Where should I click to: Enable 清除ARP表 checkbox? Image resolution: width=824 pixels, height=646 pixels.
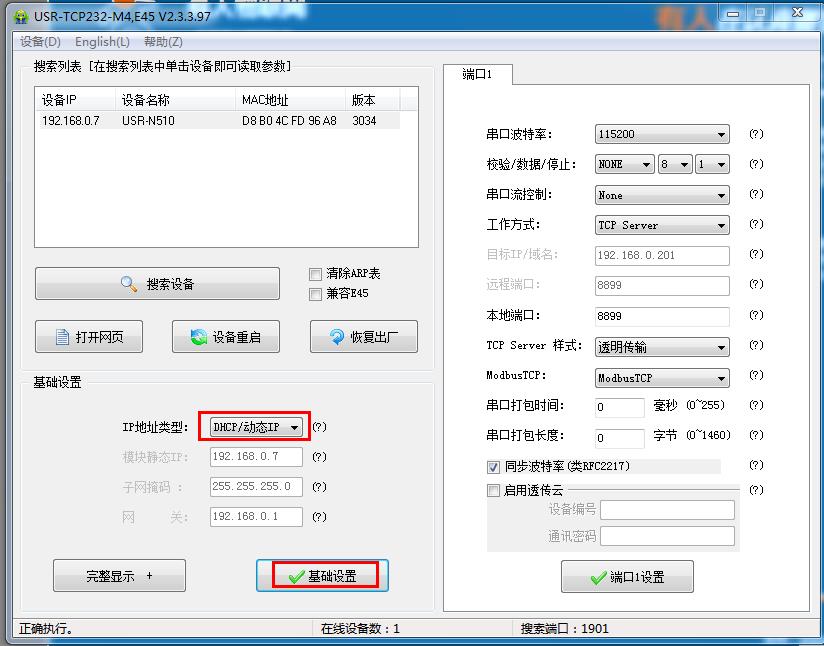tap(315, 274)
